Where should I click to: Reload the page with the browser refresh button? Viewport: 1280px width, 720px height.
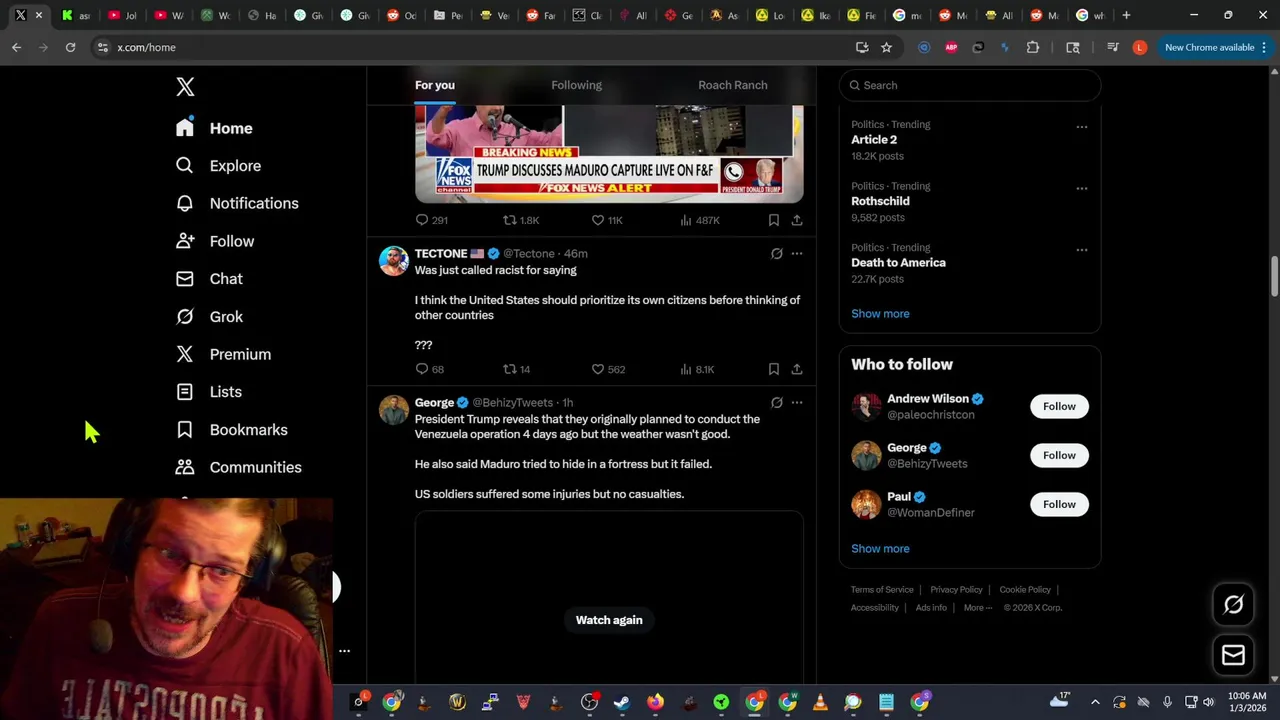coord(70,47)
